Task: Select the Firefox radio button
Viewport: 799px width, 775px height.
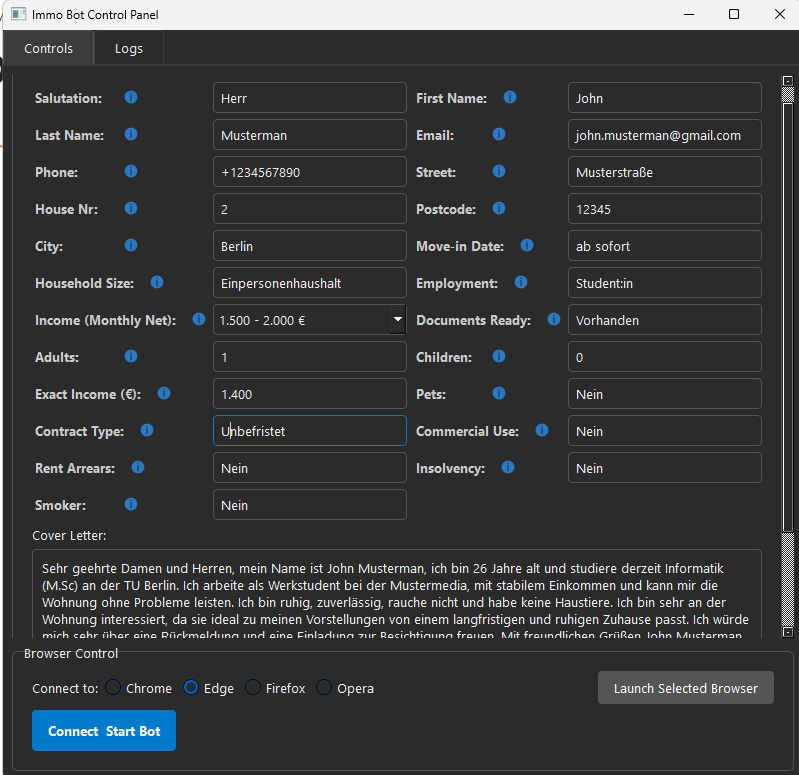Action: tap(253, 688)
